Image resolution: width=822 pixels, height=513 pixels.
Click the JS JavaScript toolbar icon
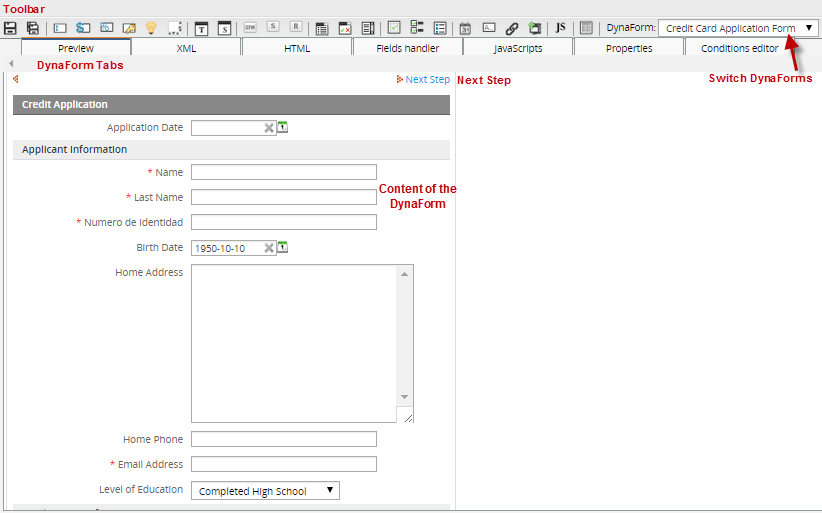click(x=560, y=28)
